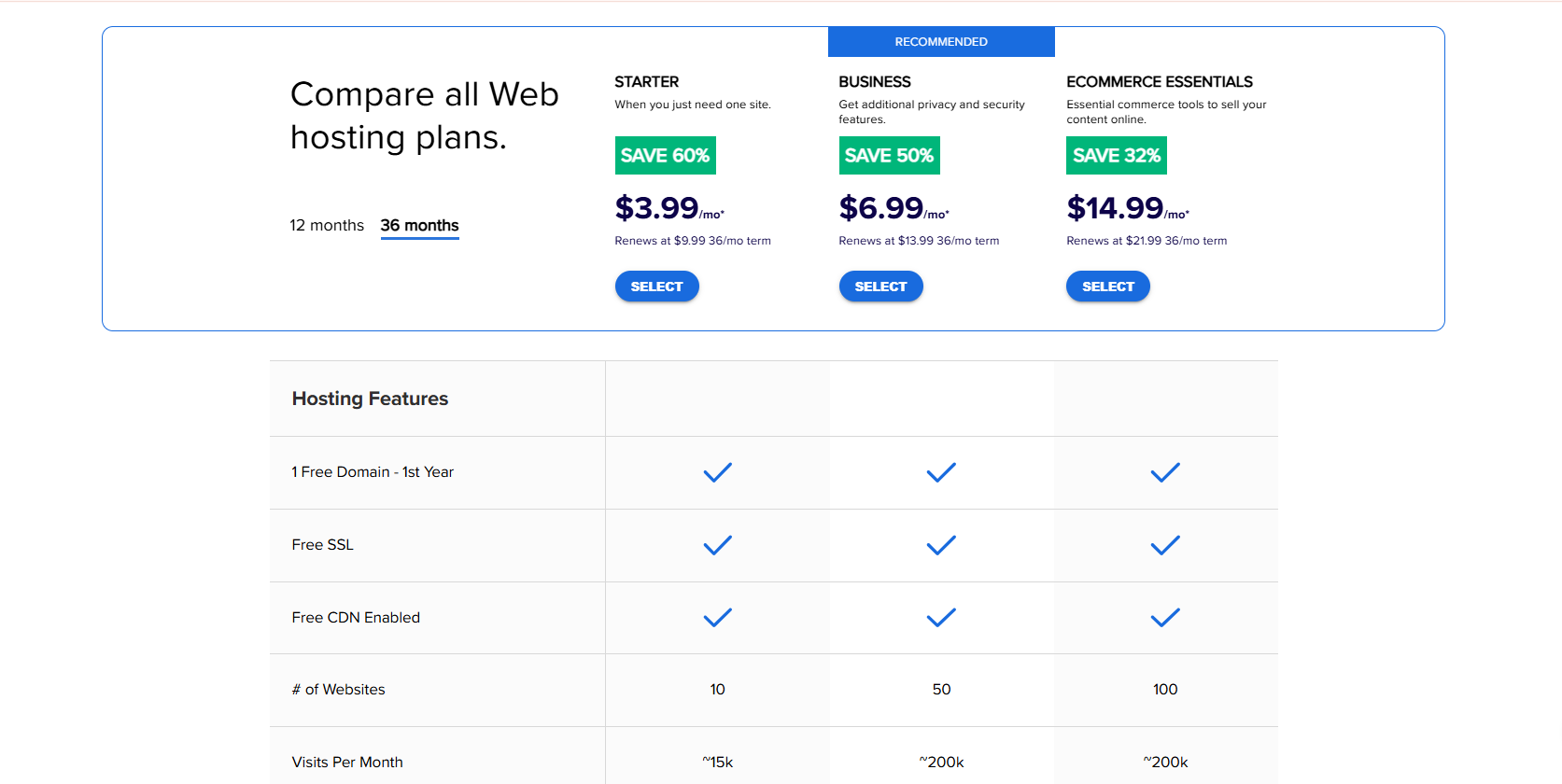Click Ecommerce Essentials' Free Domain checkmark
Image resolution: width=1562 pixels, height=784 pixels.
point(1165,472)
